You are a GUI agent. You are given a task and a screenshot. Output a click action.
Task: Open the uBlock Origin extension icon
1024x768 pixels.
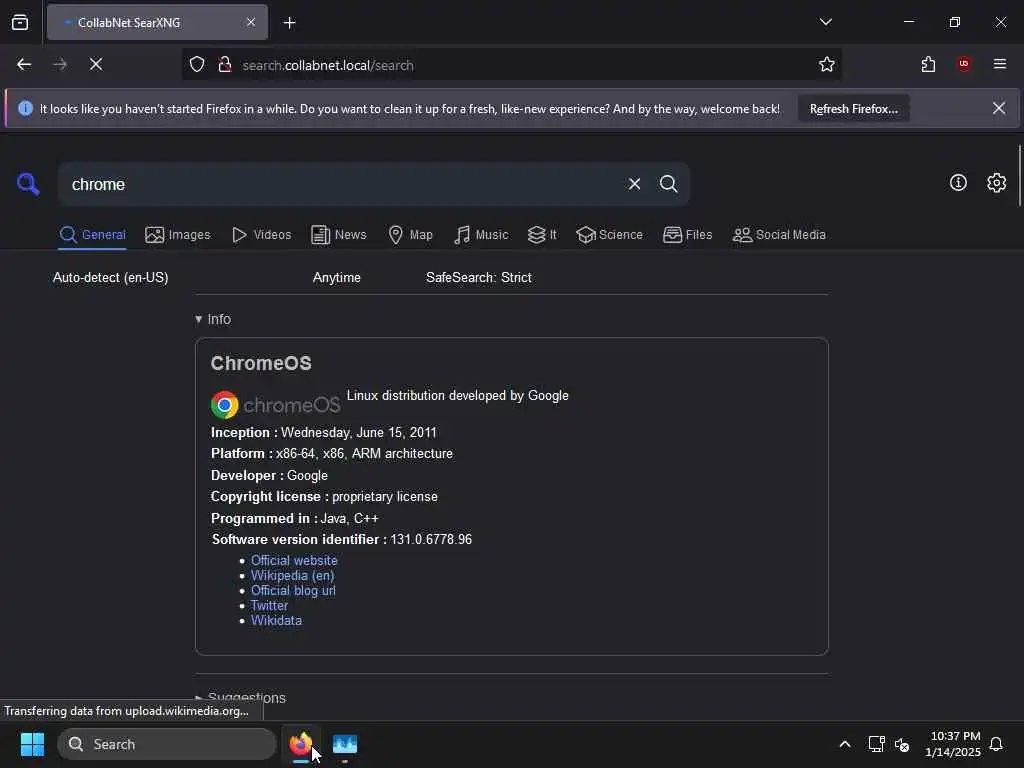click(964, 63)
